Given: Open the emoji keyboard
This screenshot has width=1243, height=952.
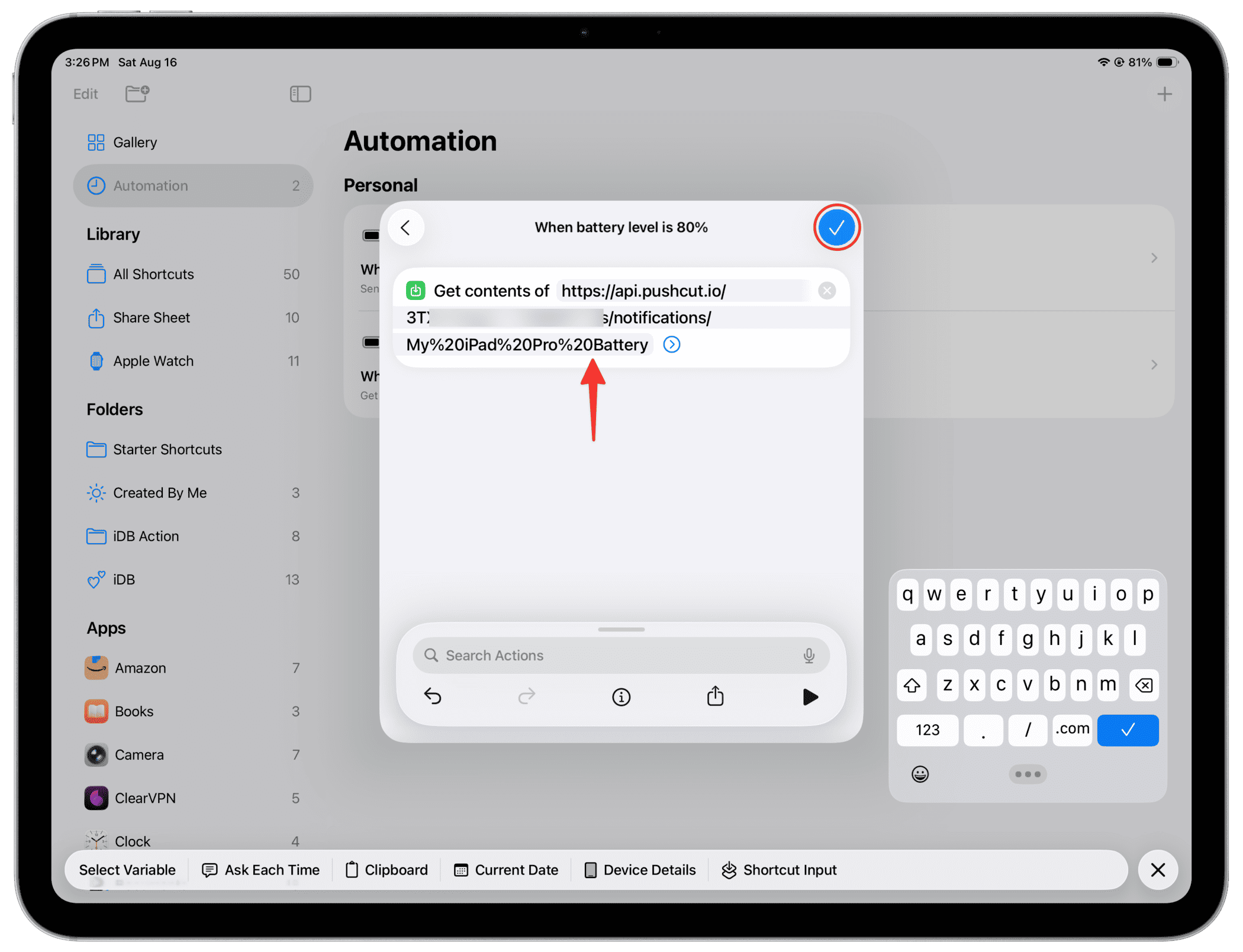Looking at the screenshot, I should (x=920, y=774).
